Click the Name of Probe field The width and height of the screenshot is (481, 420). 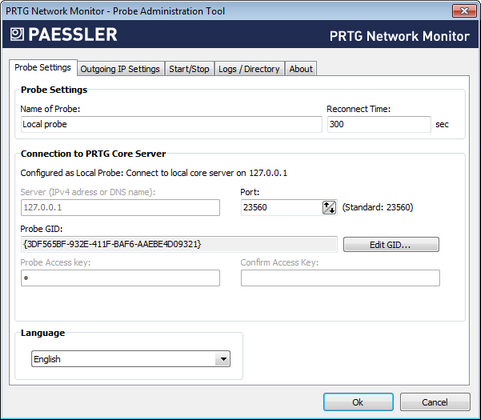click(x=171, y=124)
